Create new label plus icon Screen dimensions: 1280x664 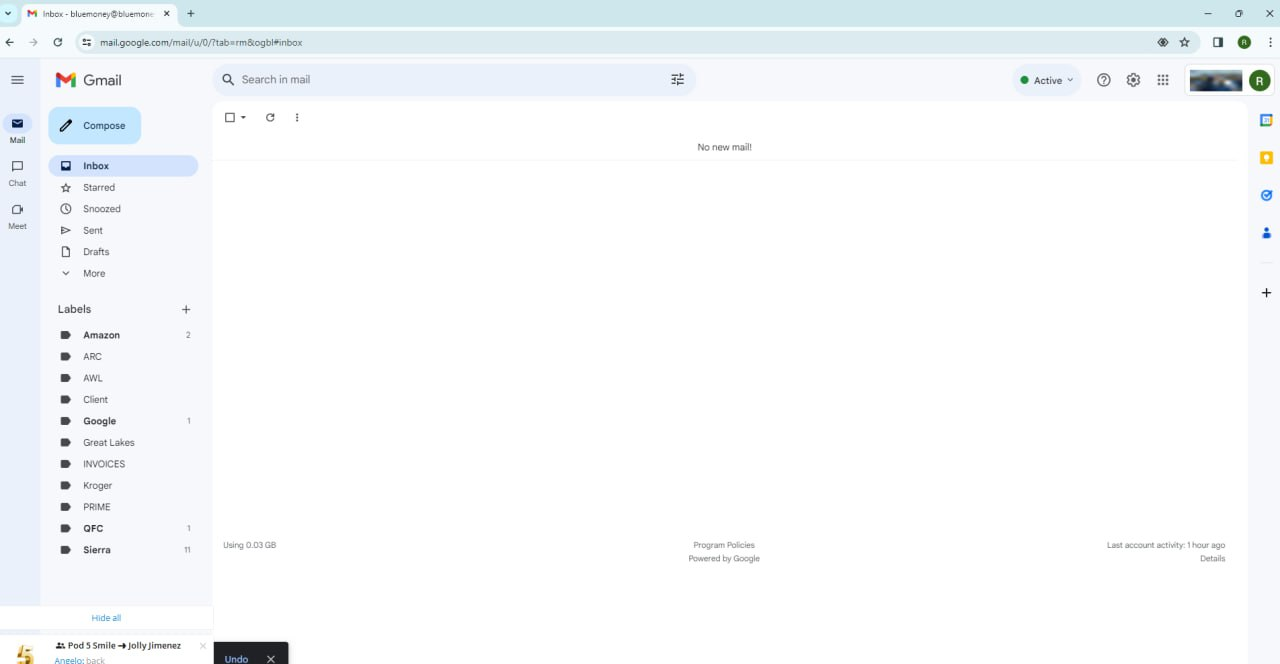click(x=186, y=310)
